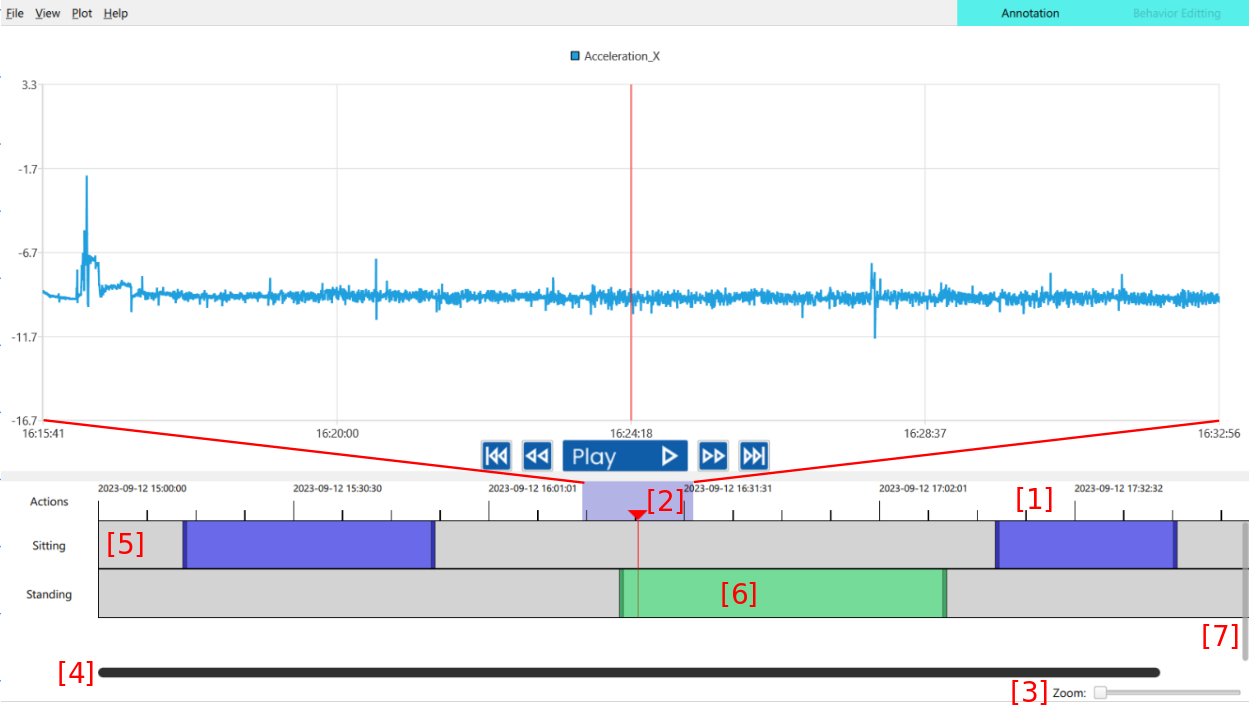1249x707 pixels.
Task: Click the Zoom slider handle
Action: click(x=1100, y=692)
